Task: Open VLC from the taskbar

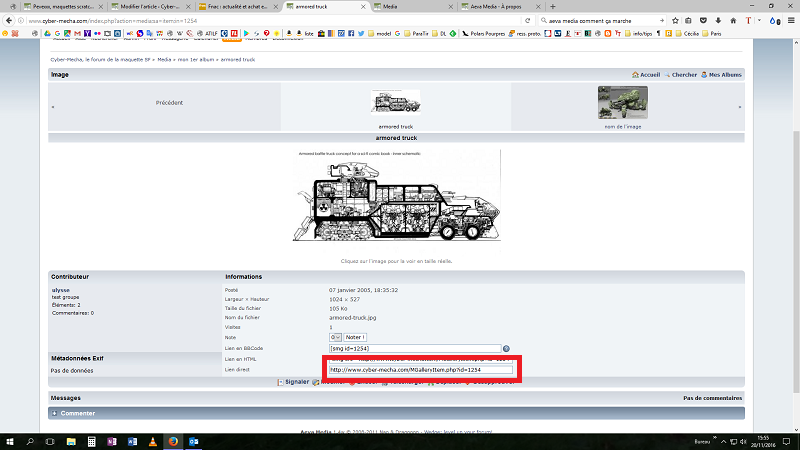Action: click(153, 441)
